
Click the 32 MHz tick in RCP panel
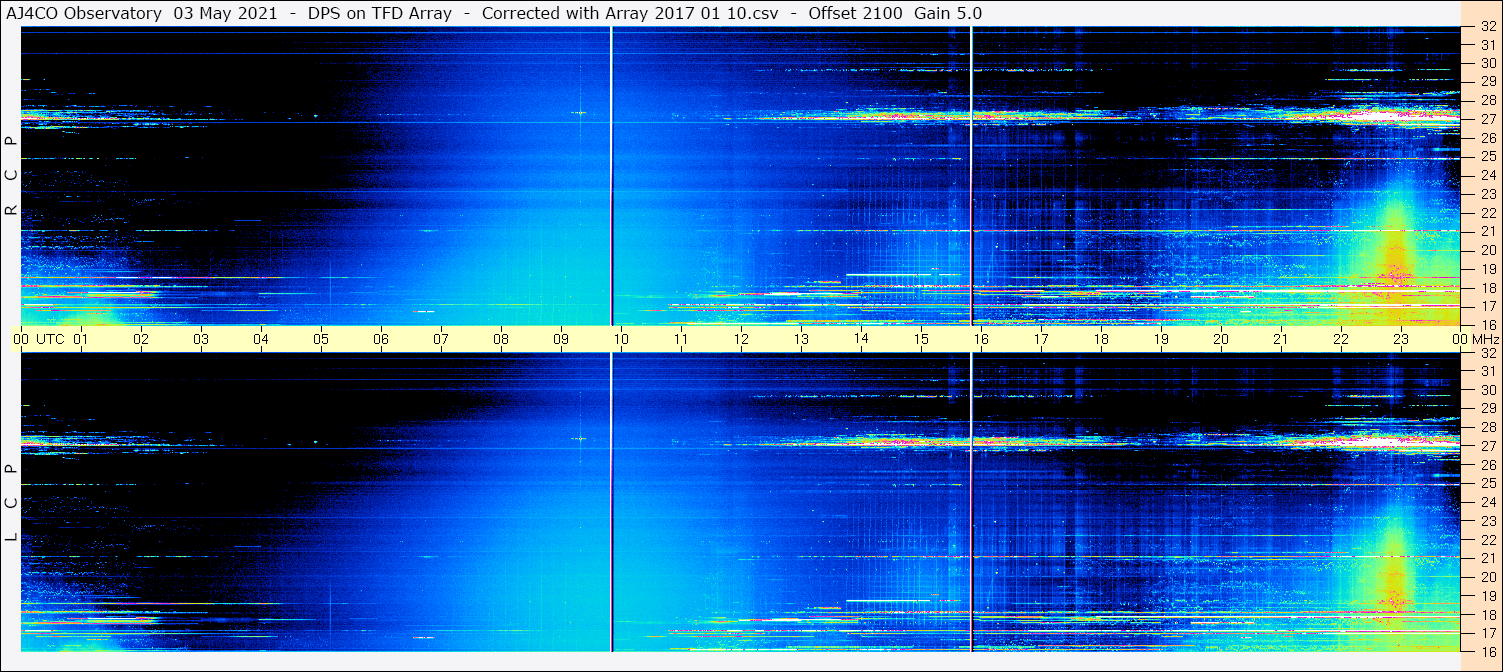pos(1487,27)
